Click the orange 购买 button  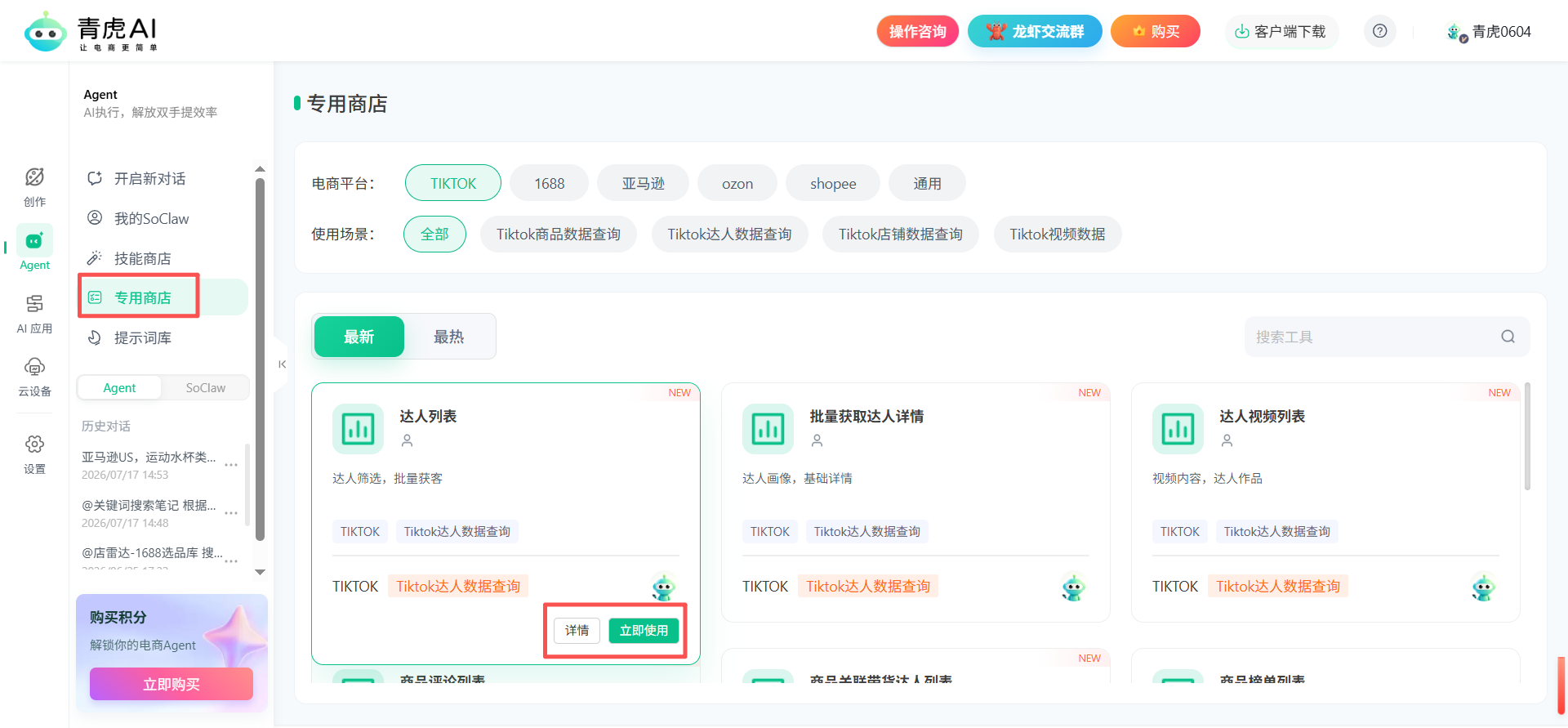(x=1156, y=31)
